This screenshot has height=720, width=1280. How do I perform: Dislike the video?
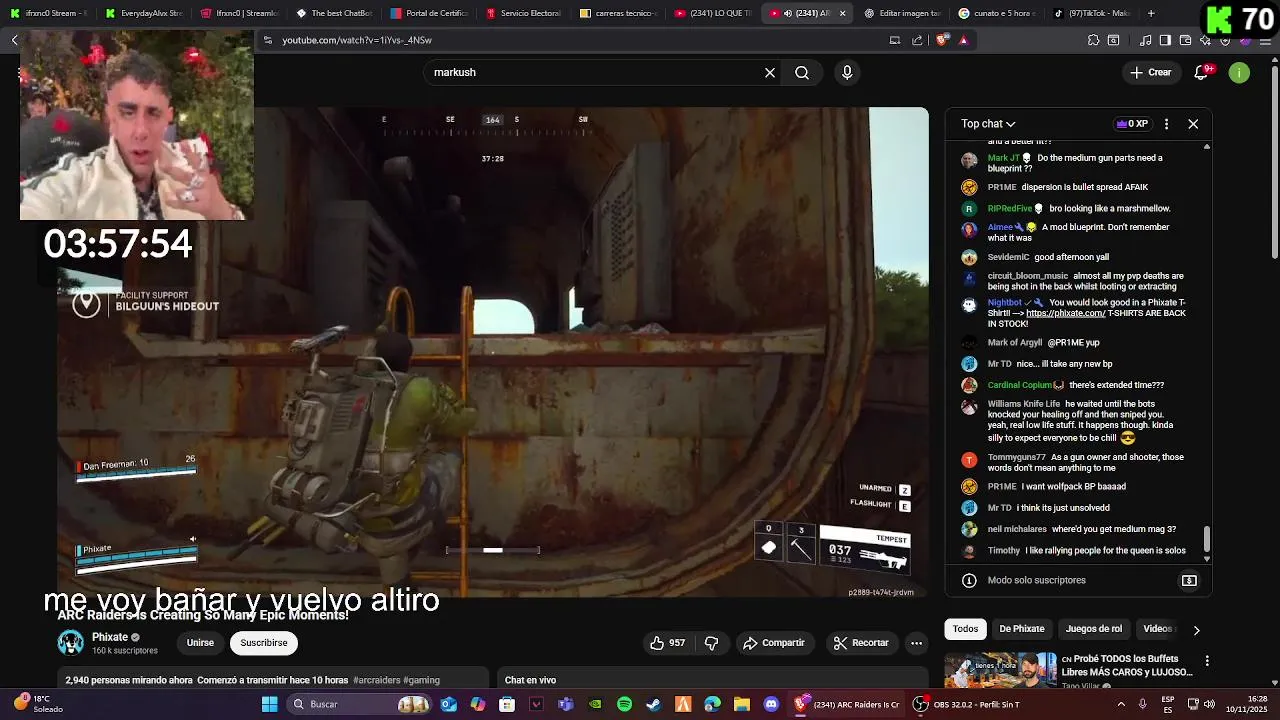pos(712,643)
